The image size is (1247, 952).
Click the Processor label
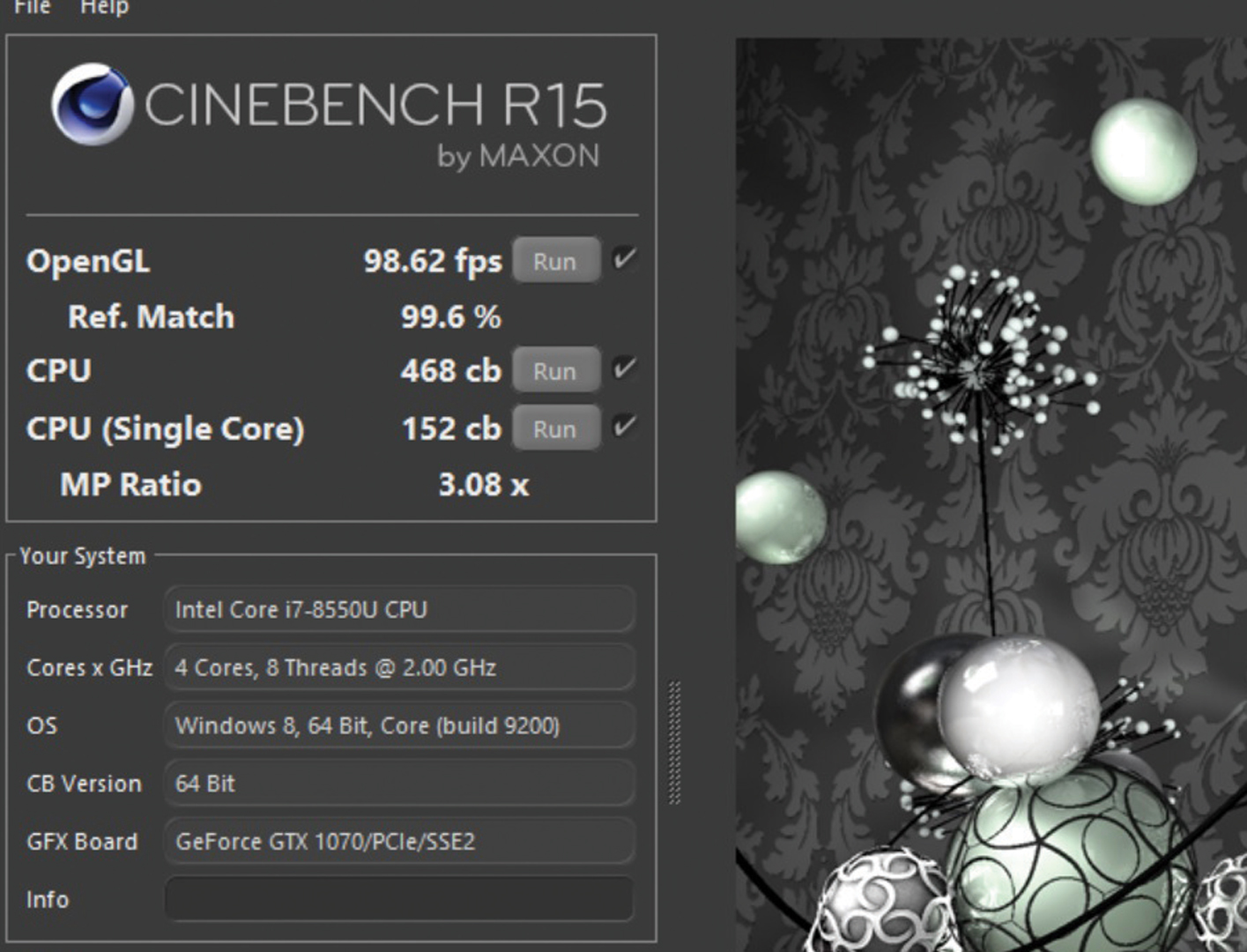point(77,610)
